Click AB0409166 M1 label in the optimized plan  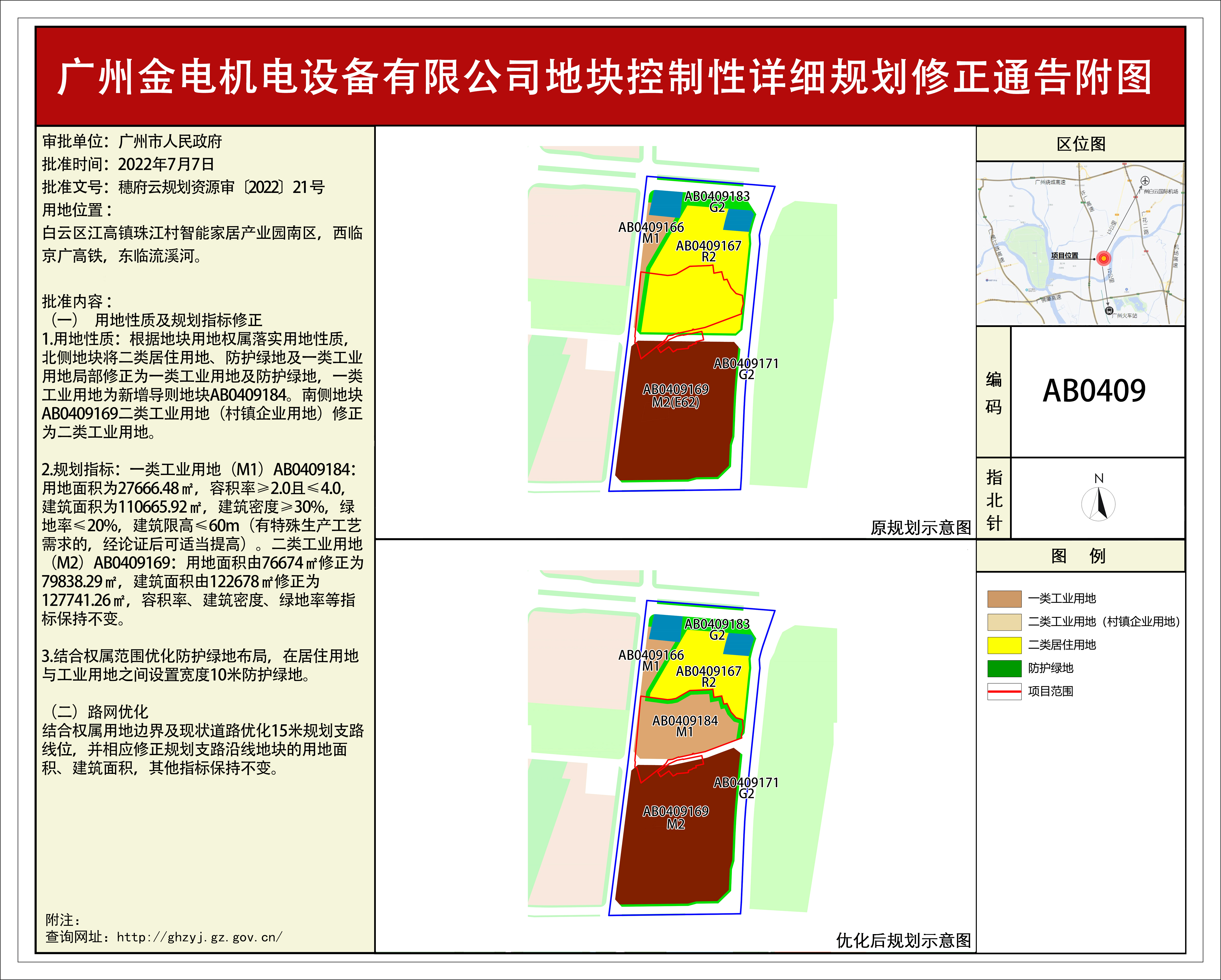pyautogui.click(x=651, y=661)
